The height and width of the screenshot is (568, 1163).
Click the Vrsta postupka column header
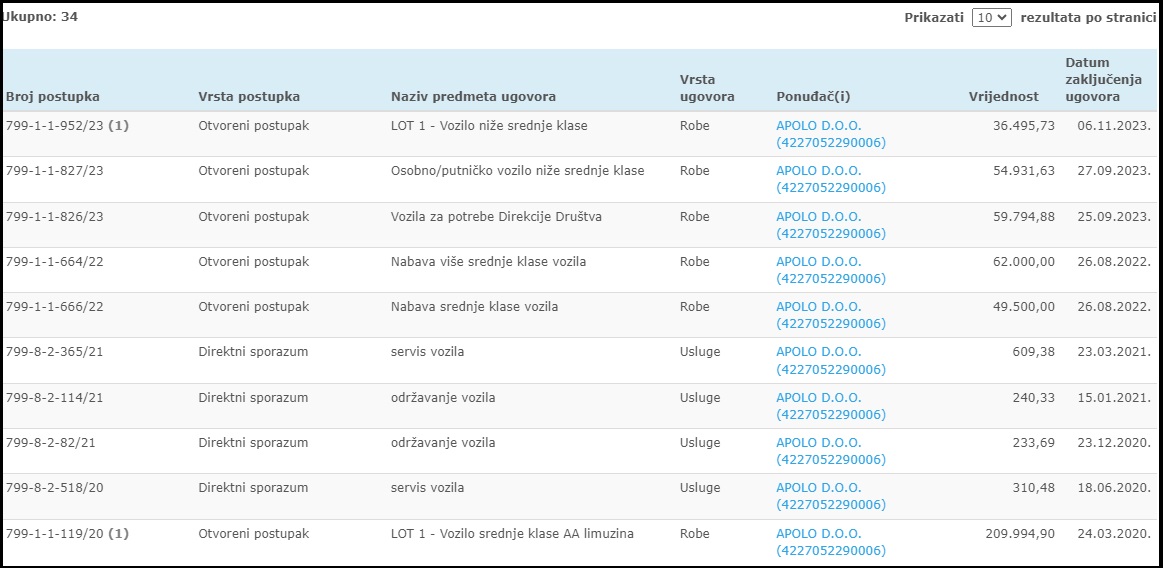249,96
